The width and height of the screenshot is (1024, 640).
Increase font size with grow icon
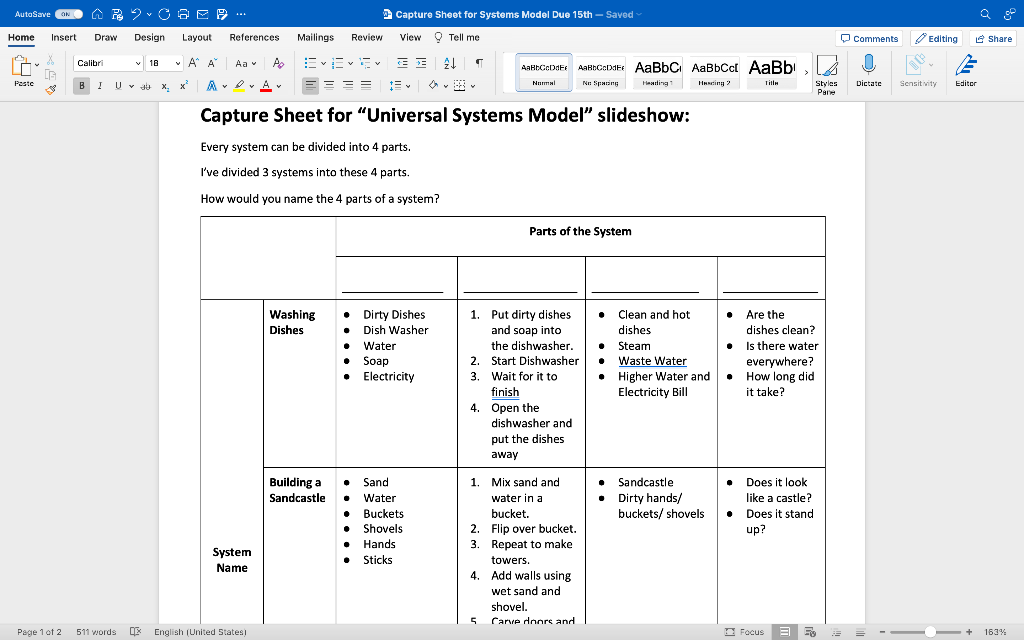(x=193, y=63)
